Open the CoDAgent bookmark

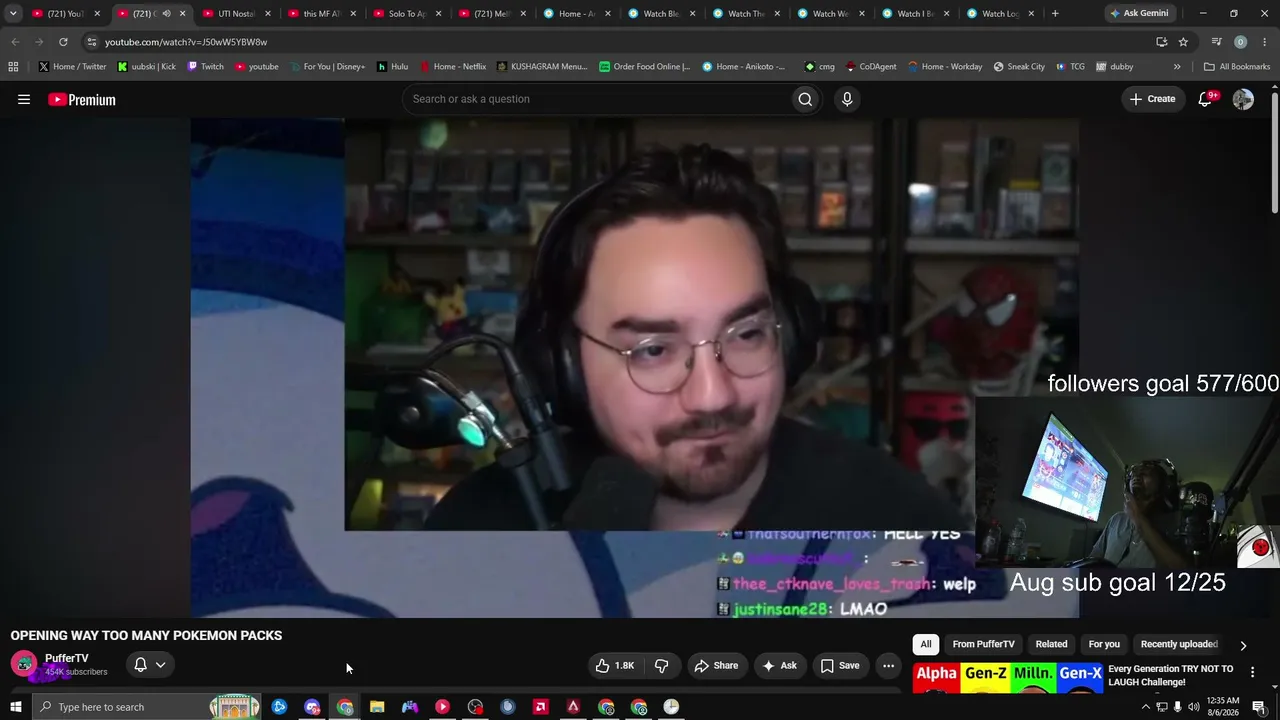(x=871, y=67)
